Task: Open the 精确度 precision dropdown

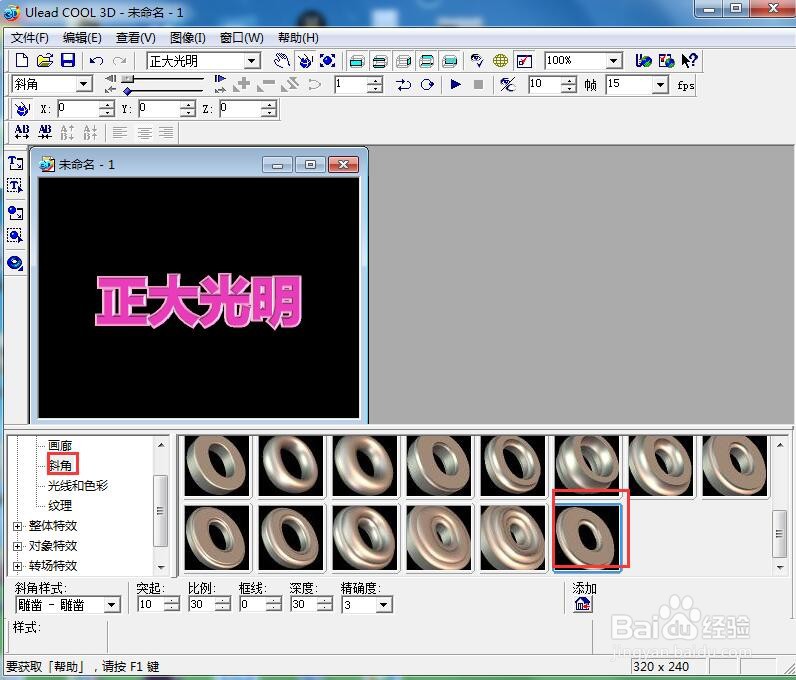Action: pyautogui.click(x=384, y=605)
